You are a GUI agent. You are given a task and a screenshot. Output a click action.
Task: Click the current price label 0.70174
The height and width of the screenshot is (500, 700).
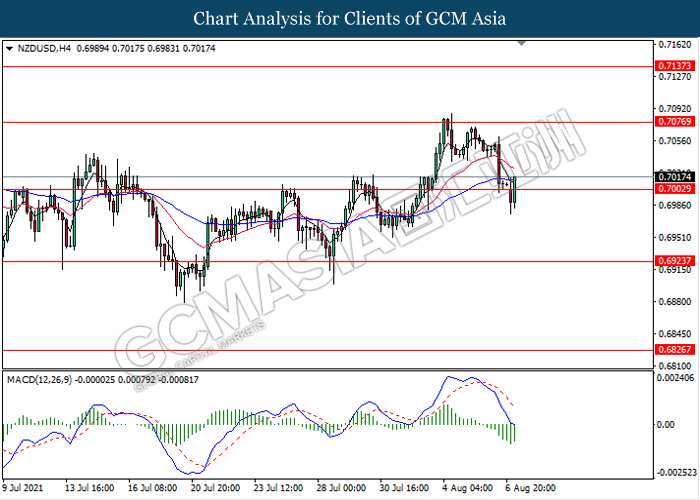tap(675, 177)
